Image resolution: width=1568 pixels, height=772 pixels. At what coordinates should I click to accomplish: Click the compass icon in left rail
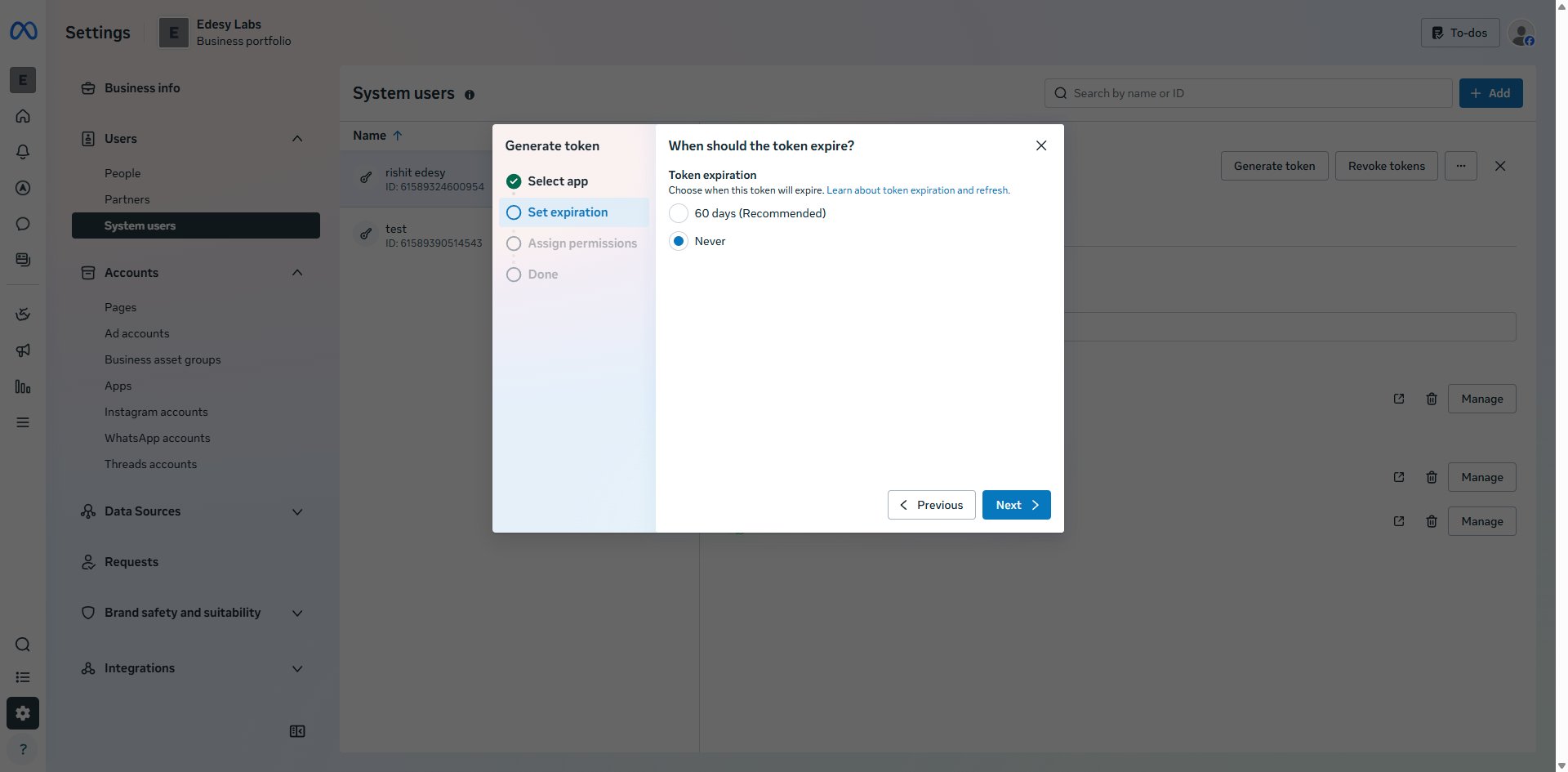pos(23,188)
